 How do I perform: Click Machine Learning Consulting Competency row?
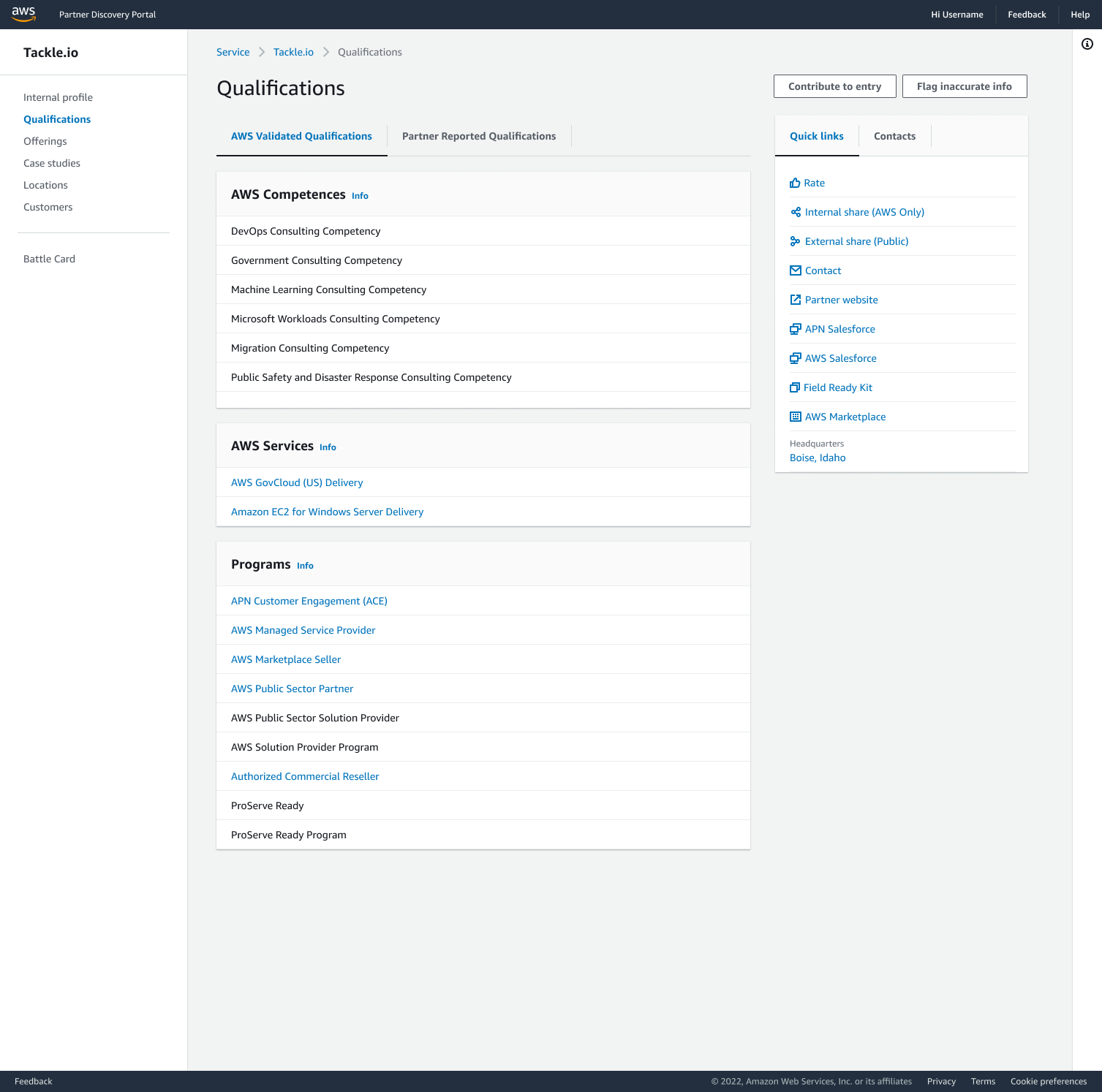point(483,289)
